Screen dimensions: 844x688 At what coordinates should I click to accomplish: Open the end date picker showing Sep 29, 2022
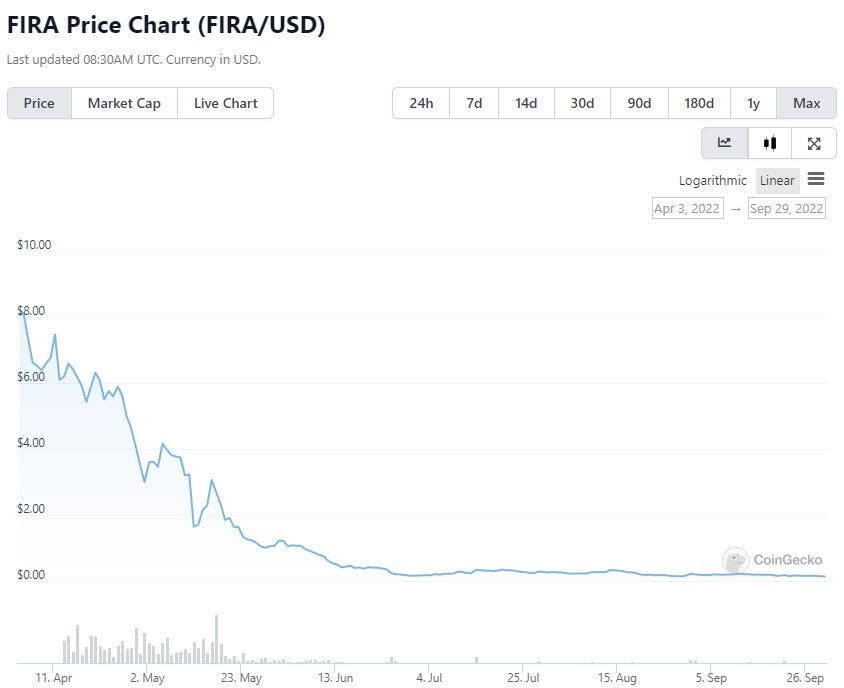[786, 208]
